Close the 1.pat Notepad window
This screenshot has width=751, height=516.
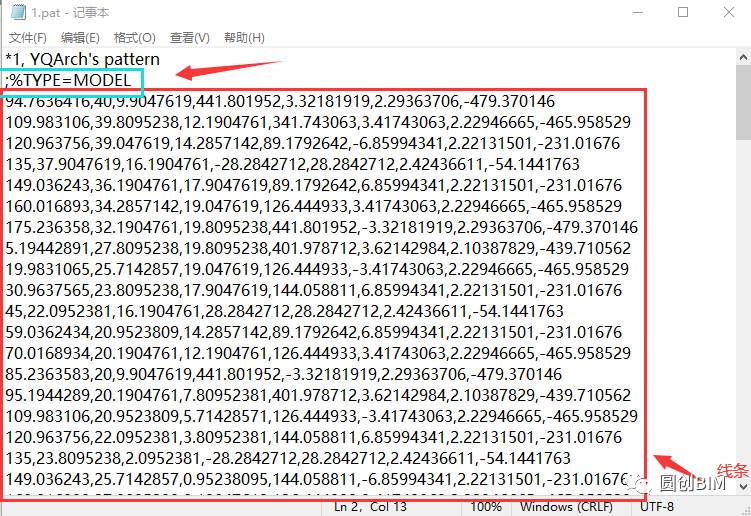[728, 12]
